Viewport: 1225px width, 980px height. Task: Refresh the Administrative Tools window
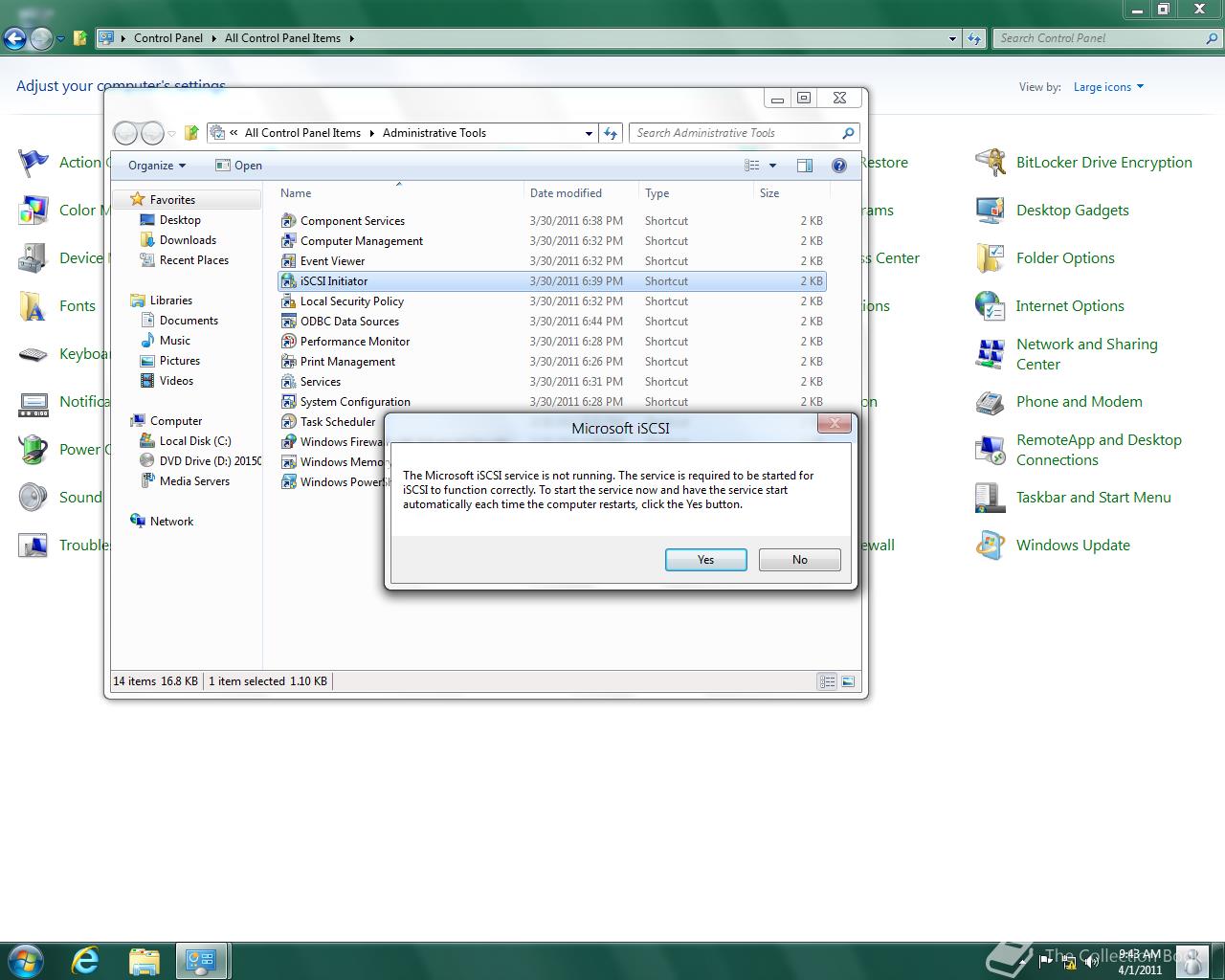click(611, 133)
